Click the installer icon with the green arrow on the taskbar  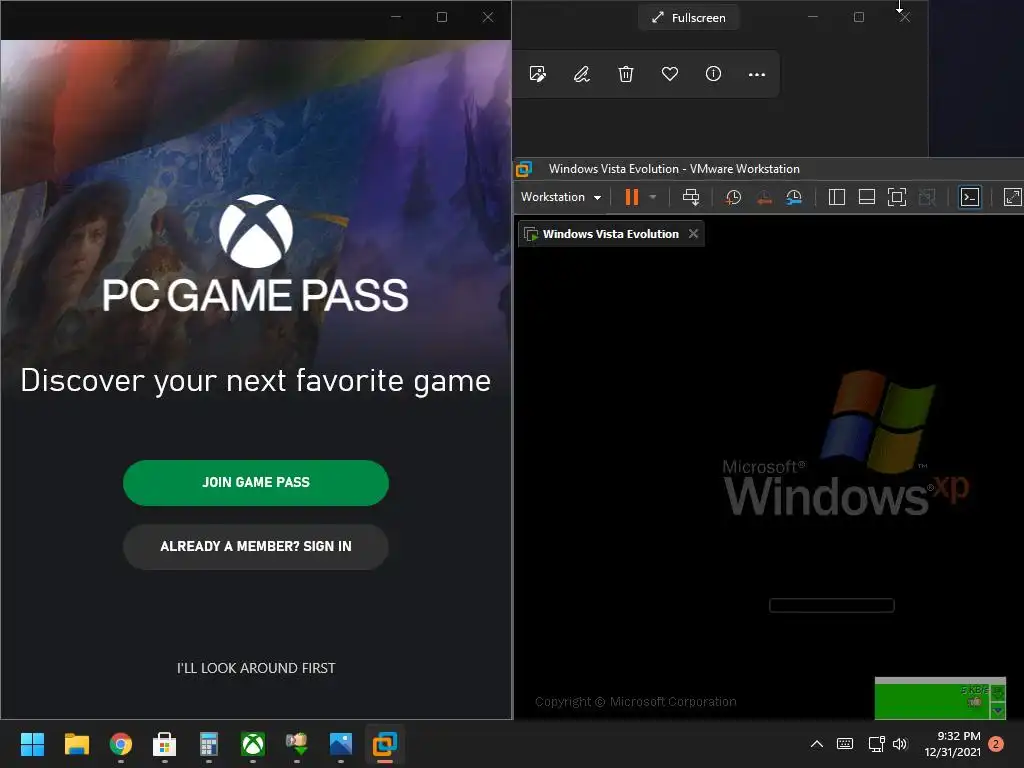[296, 744]
